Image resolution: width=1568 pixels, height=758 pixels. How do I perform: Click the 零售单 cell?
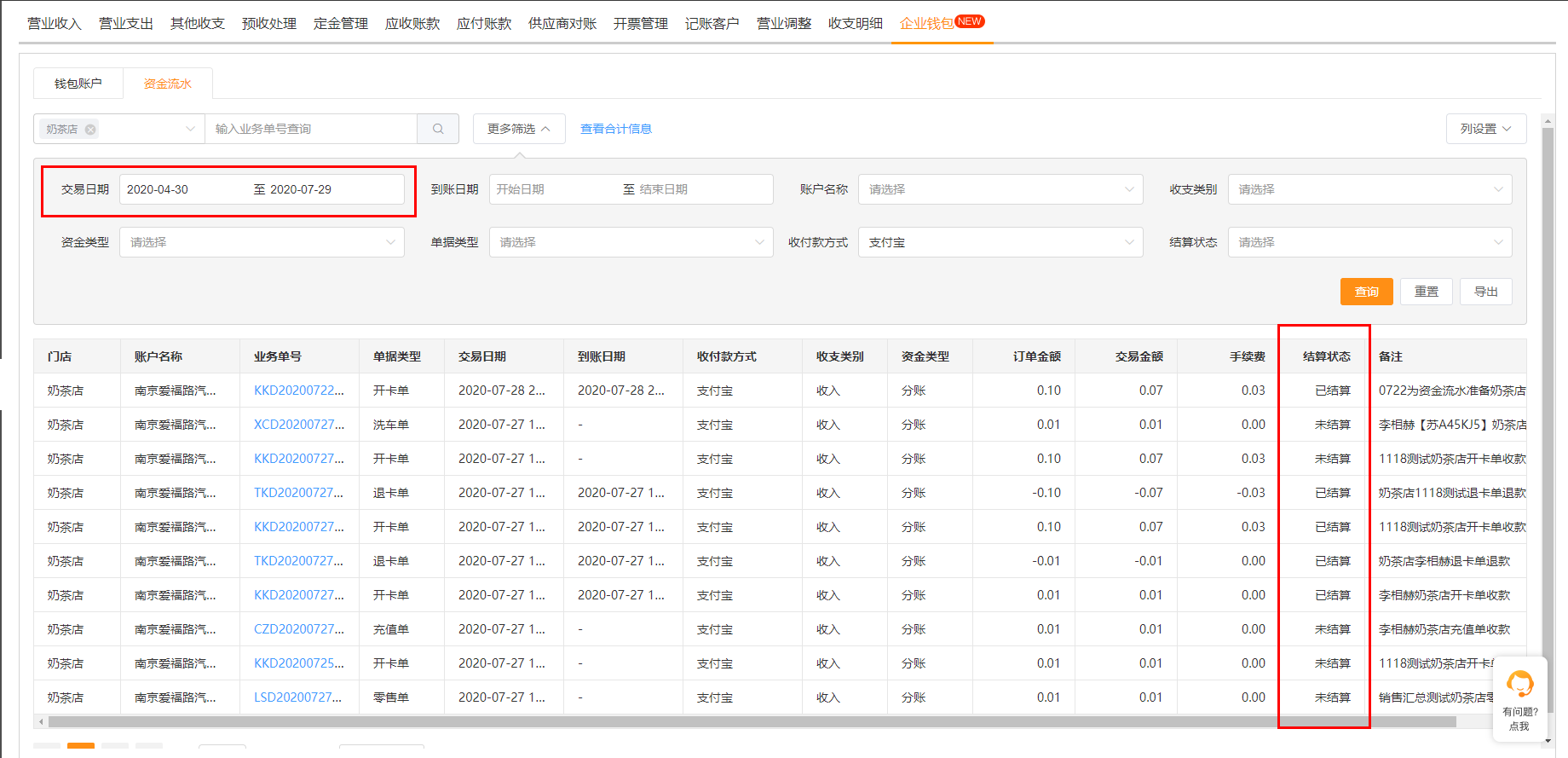pos(391,697)
